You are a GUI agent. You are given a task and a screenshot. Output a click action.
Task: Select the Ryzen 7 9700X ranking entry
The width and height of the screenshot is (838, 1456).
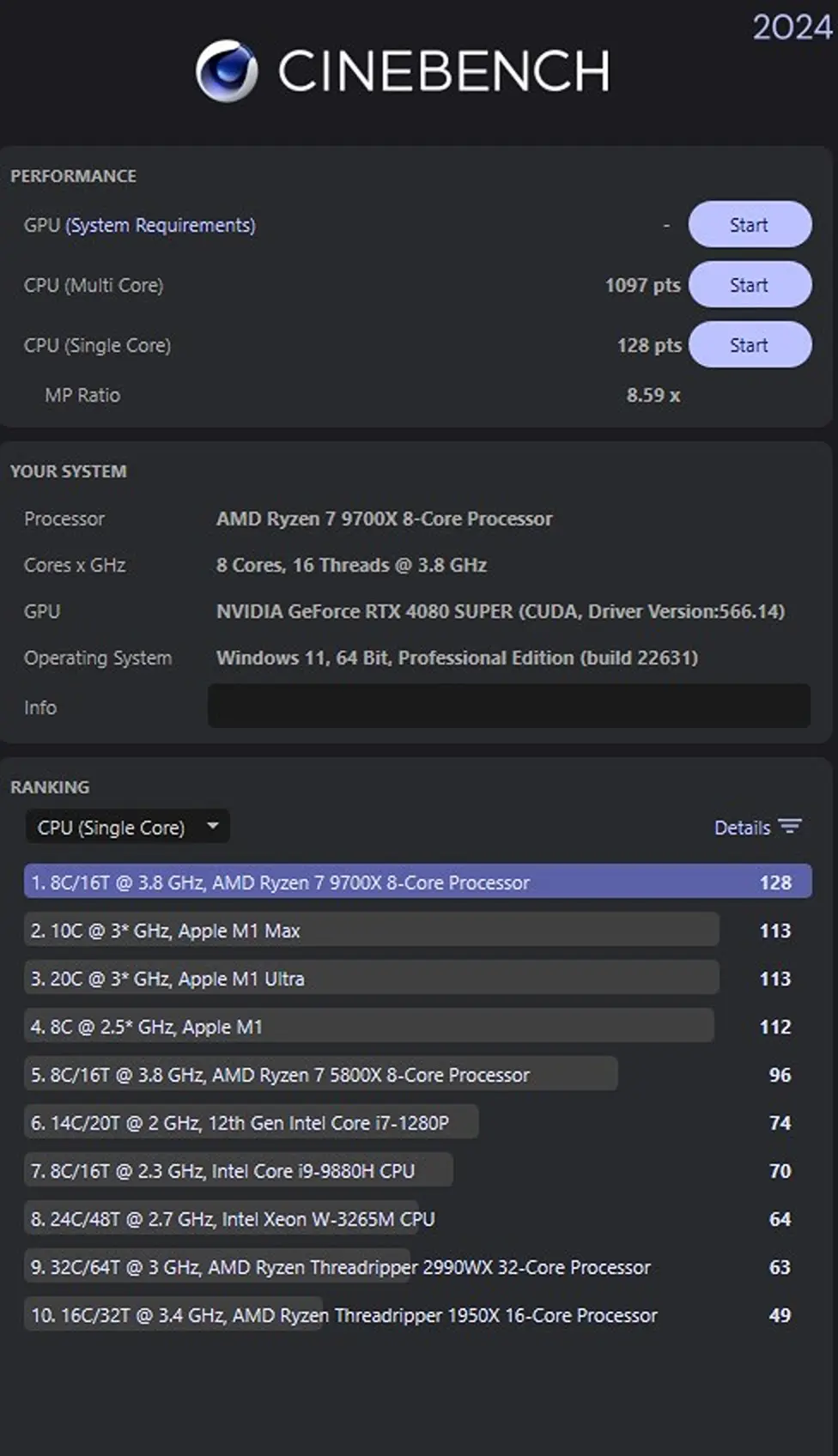coord(417,882)
